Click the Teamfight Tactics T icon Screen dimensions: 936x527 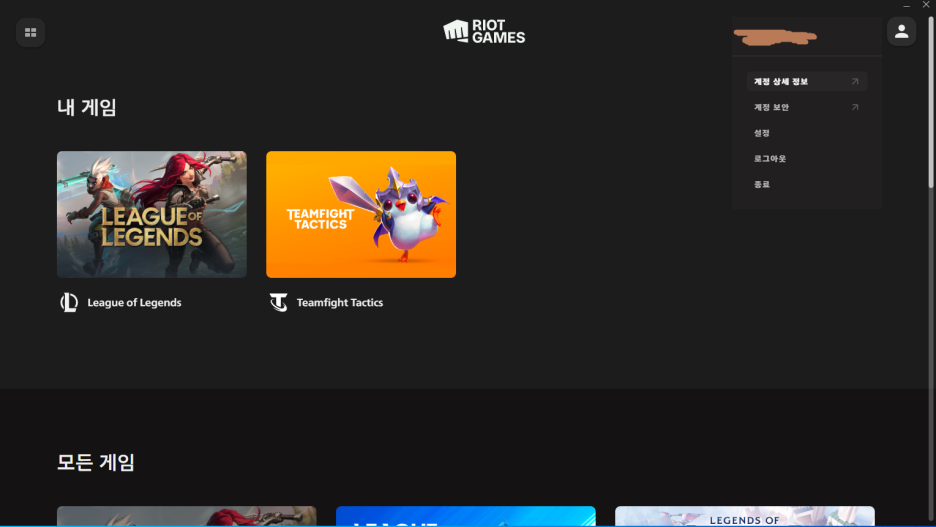point(278,303)
